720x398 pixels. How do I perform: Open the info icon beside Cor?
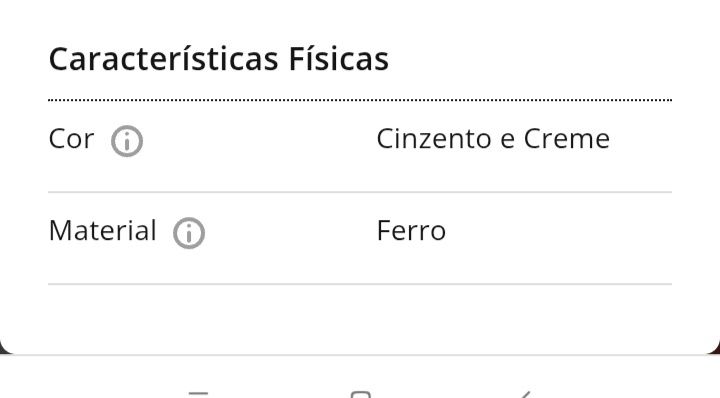(x=127, y=141)
